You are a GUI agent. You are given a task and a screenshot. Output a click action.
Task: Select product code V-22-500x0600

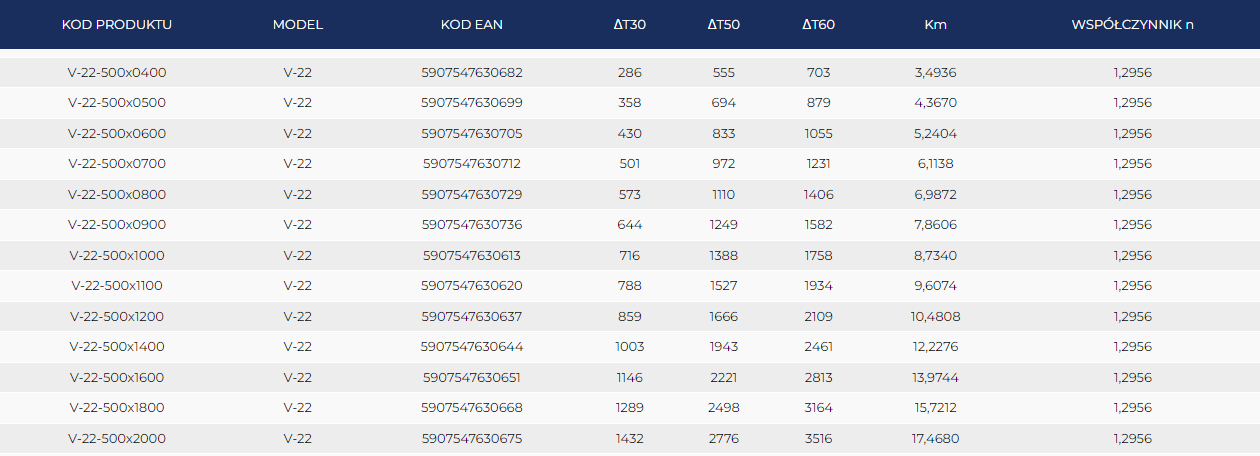pyautogui.click(x=117, y=134)
